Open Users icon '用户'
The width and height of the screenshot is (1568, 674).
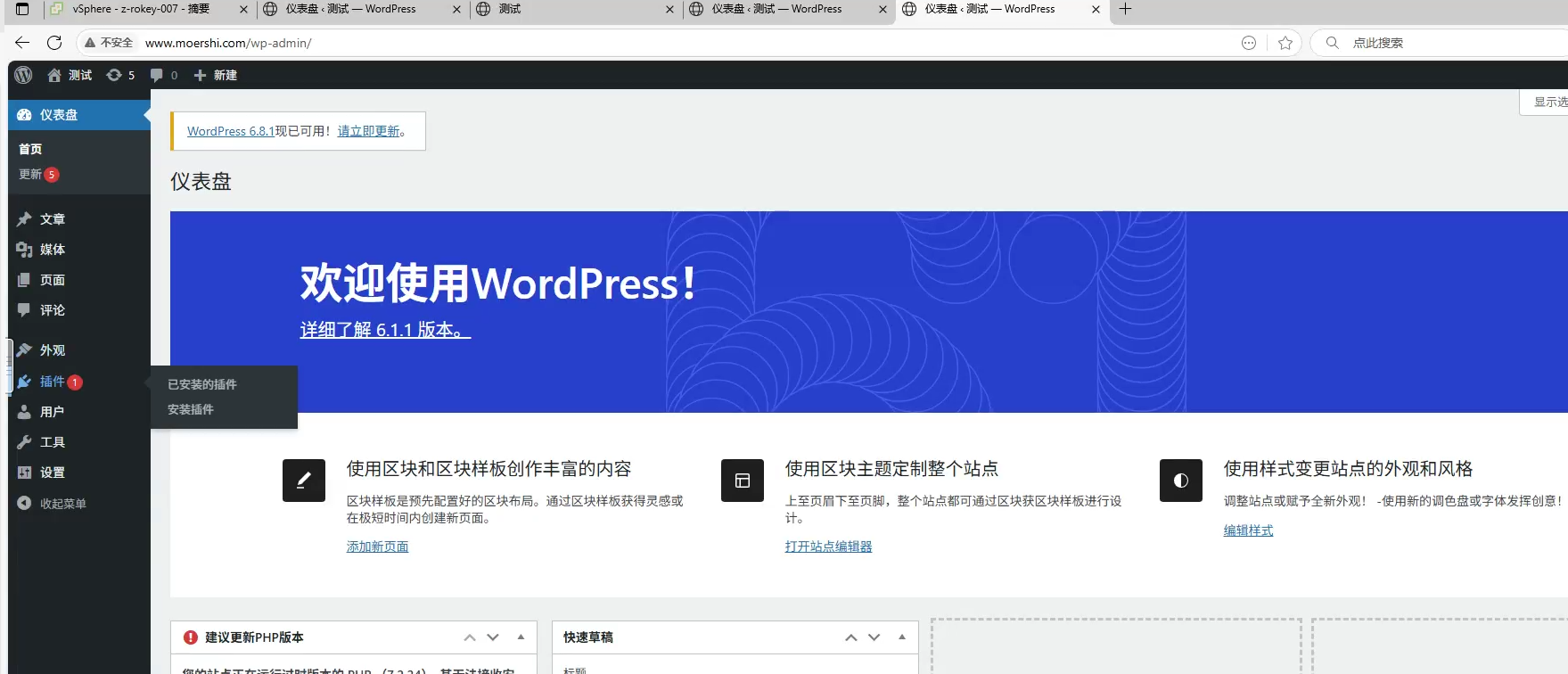coord(24,412)
